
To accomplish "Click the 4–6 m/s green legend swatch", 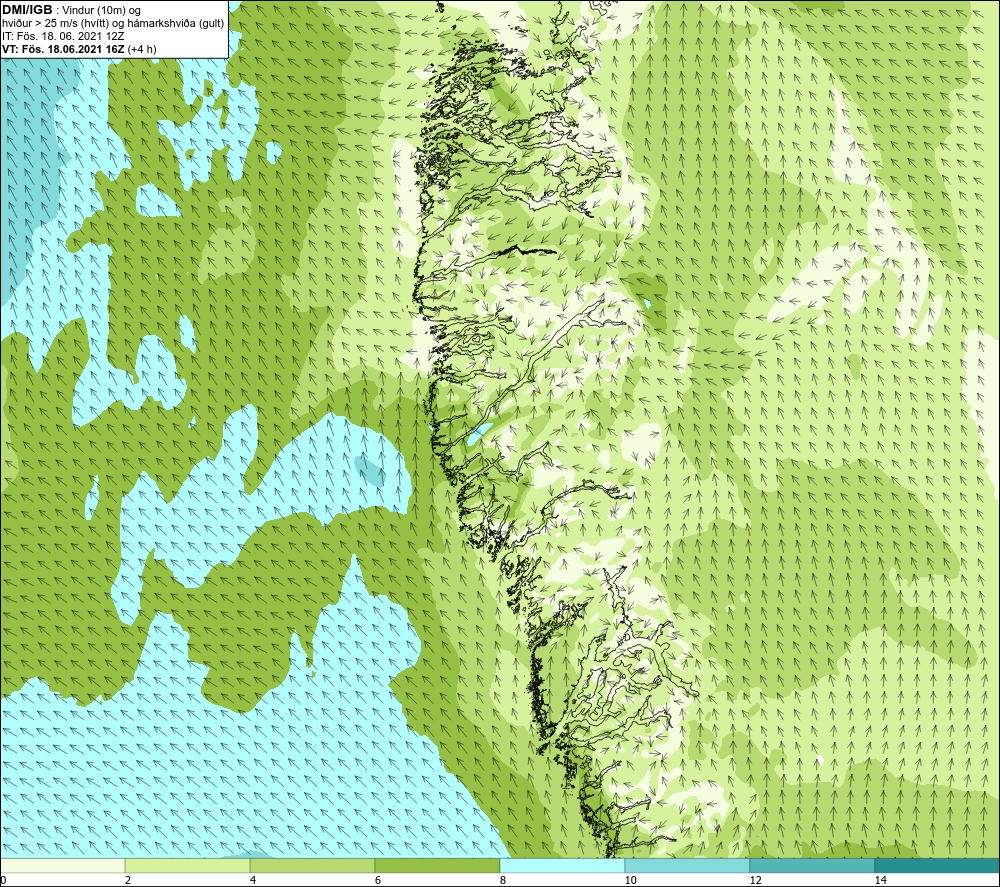I will point(312,865).
